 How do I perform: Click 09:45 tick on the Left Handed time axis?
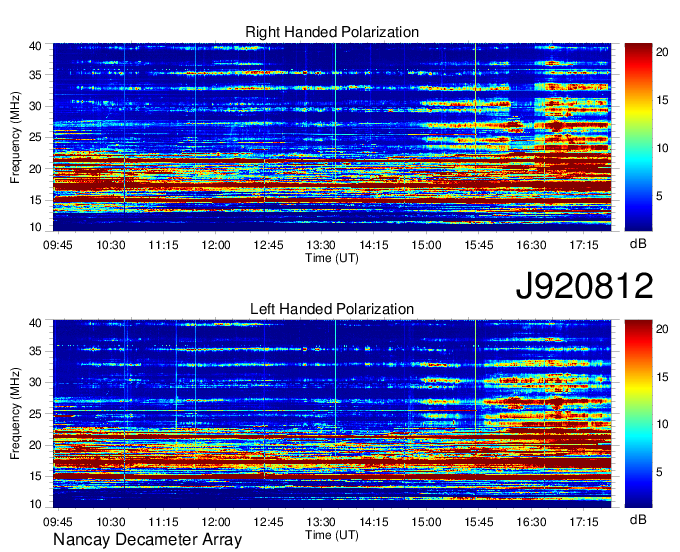[58, 522]
